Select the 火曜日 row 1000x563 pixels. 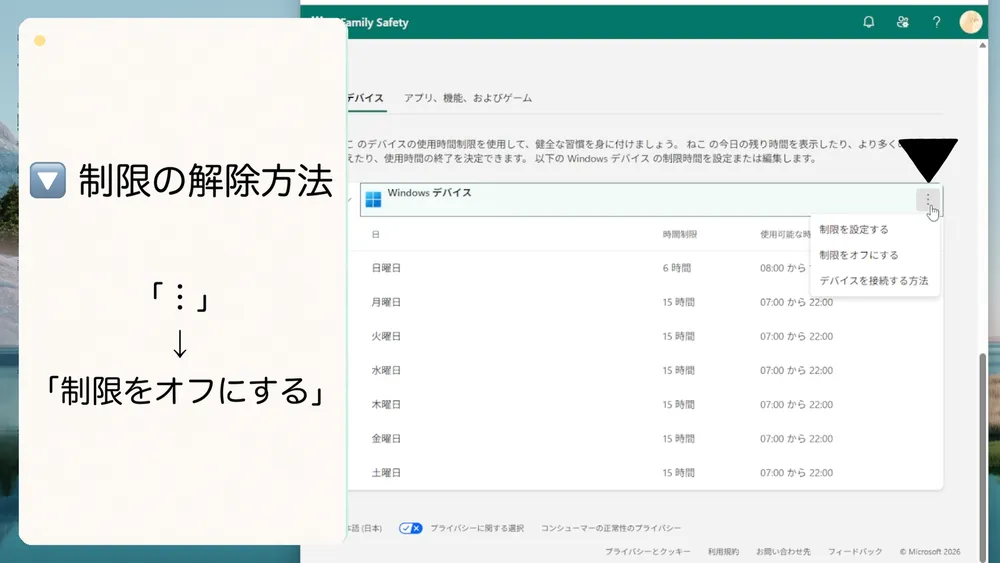coord(644,337)
